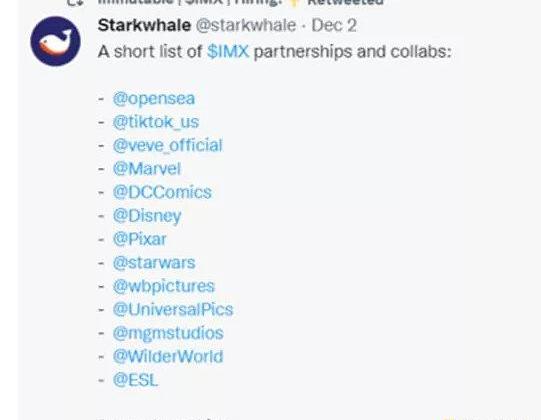This screenshot has width=541, height=420.
Task: Go to the @Marvel profile mention
Action: pyautogui.click(x=147, y=169)
